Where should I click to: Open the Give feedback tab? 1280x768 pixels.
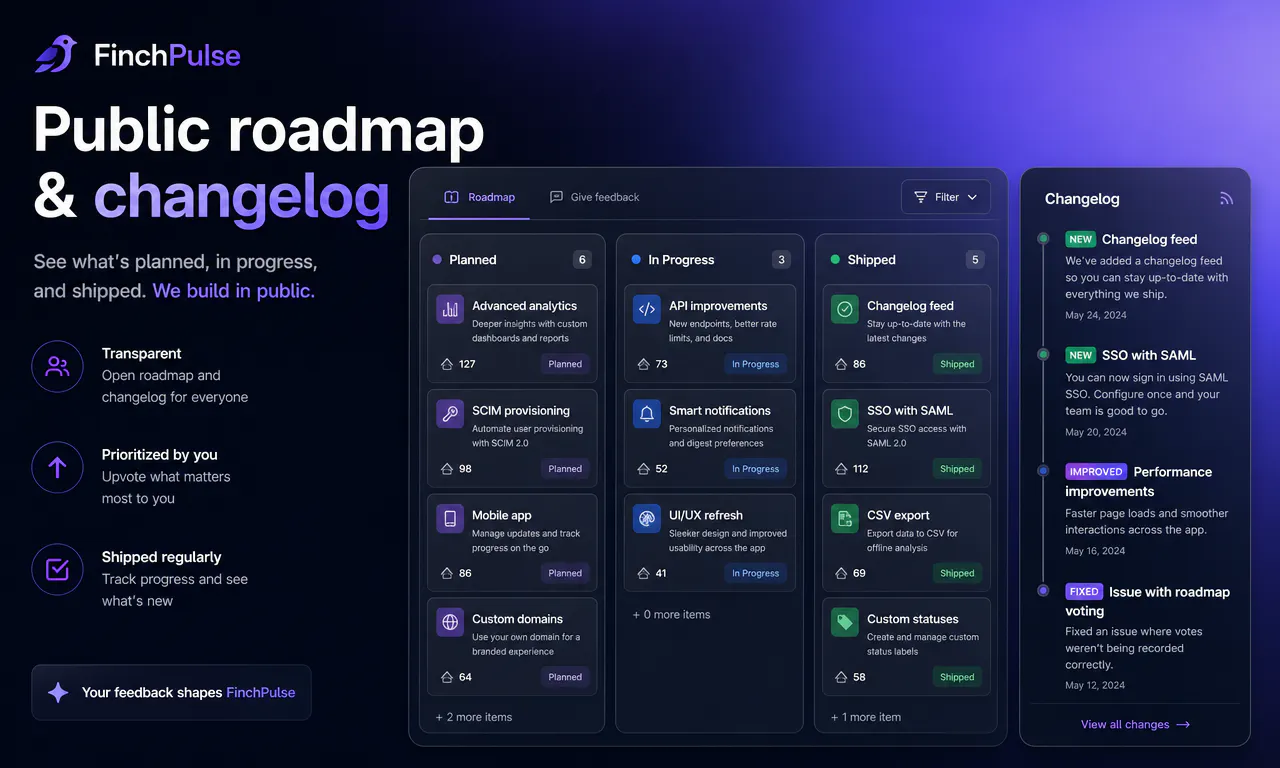[x=595, y=197]
